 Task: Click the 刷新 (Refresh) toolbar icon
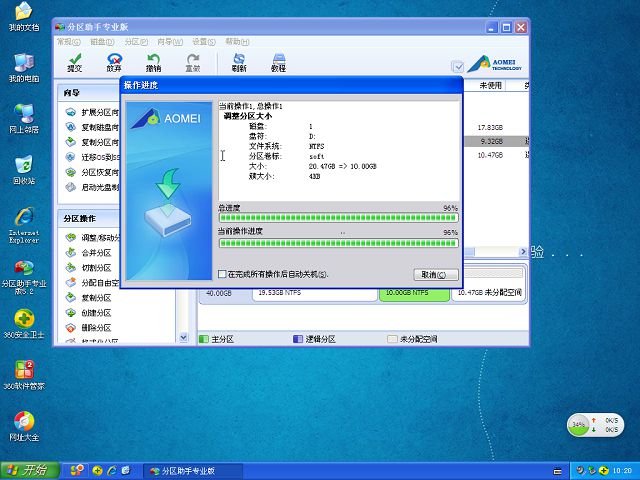pyautogui.click(x=239, y=63)
